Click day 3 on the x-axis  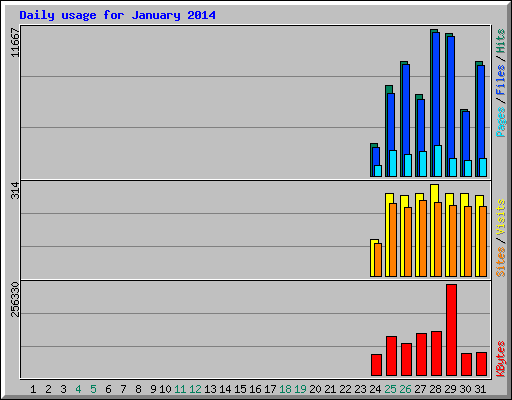click(x=63, y=389)
